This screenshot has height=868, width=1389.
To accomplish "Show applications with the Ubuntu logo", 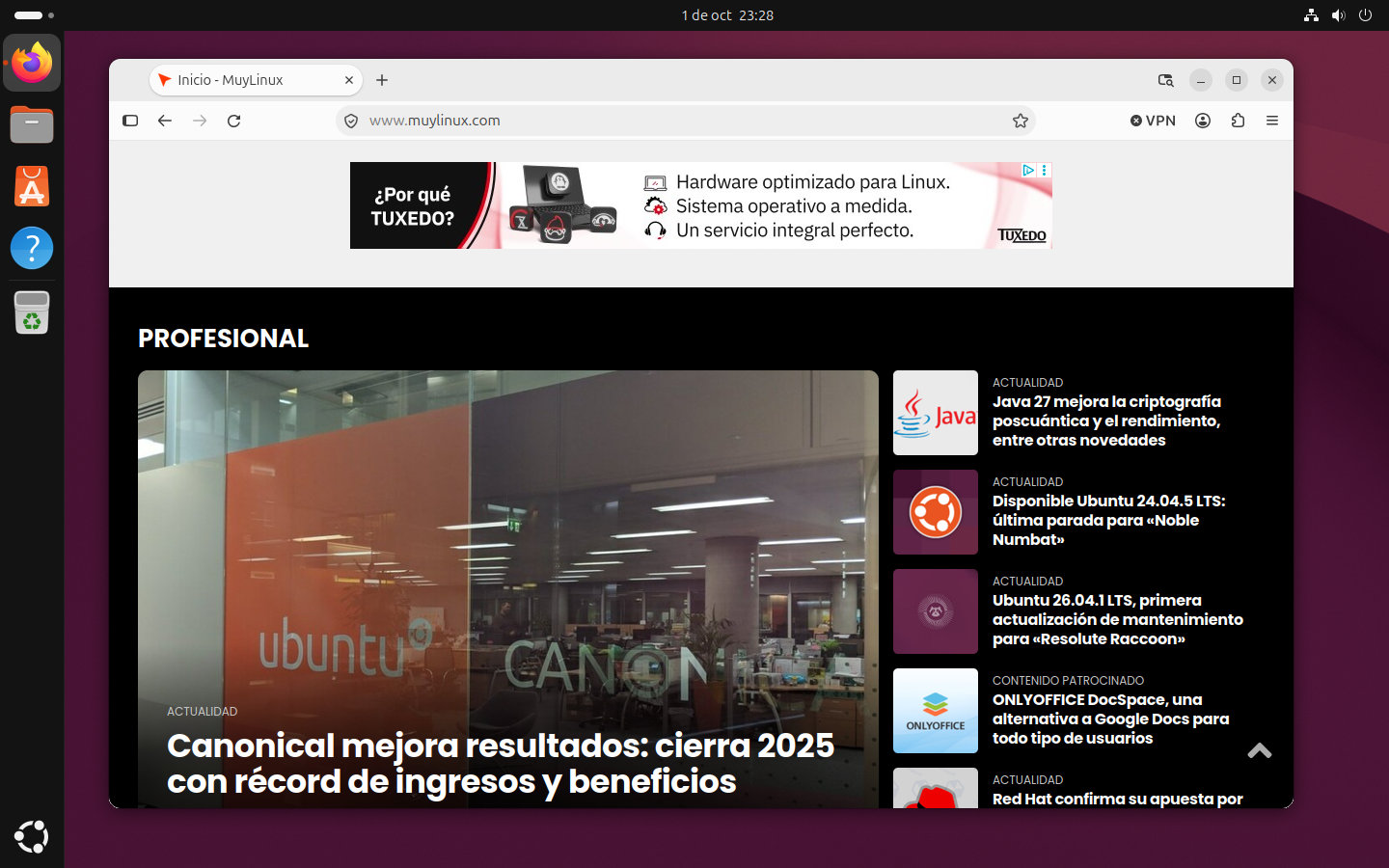I will [x=32, y=836].
